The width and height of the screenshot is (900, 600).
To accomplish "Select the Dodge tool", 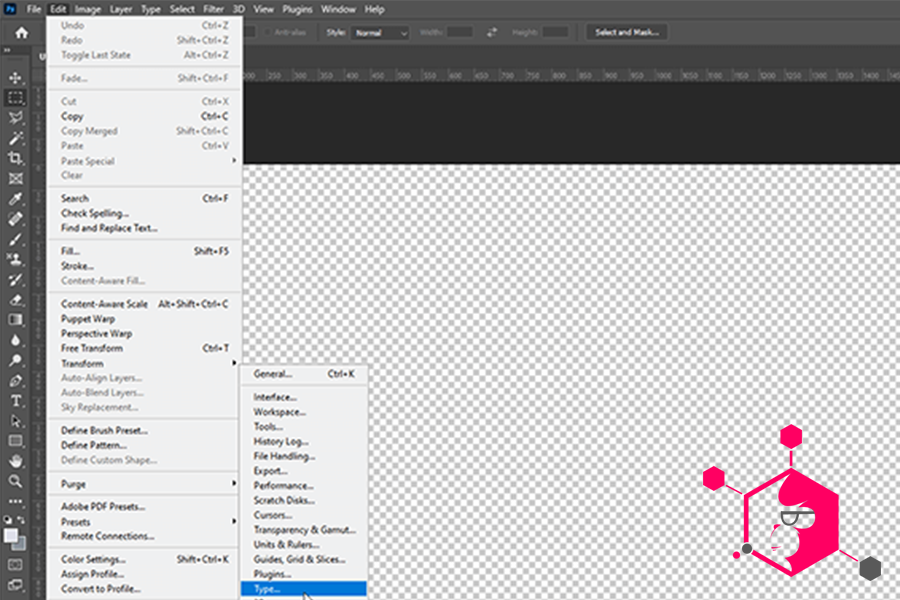I will click(x=15, y=361).
